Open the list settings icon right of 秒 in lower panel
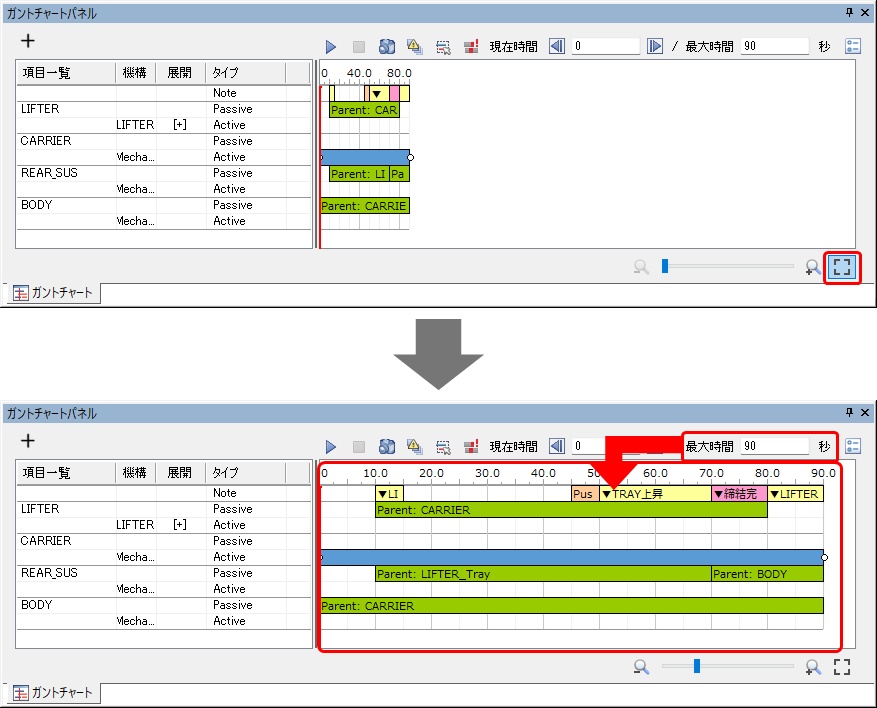Viewport: 877px width, 708px height. pos(853,447)
